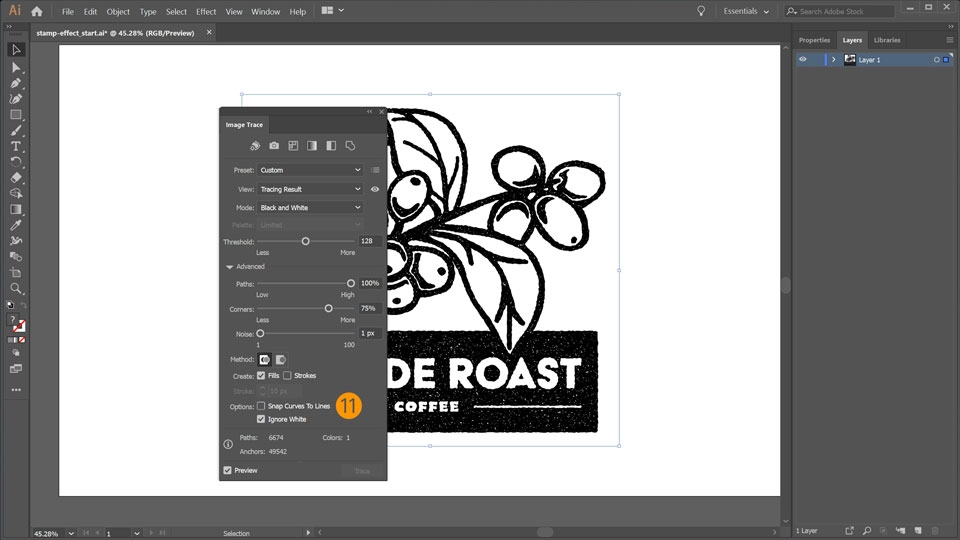Toggle the tracing view eye icon
Image resolution: width=960 pixels, height=540 pixels.
click(x=375, y=189)
